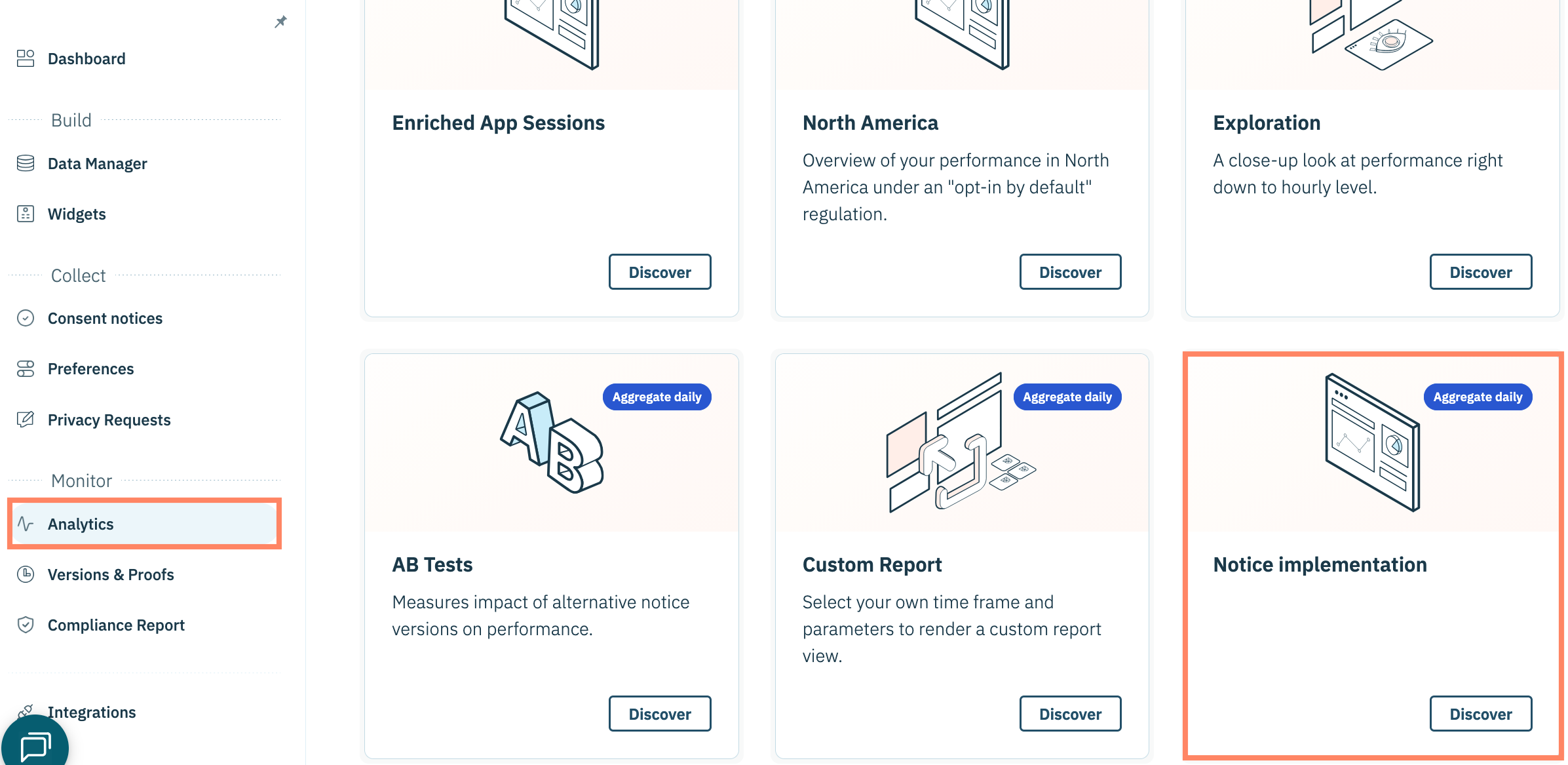Click the Consent notices checkmark icon

pos(26,318)
